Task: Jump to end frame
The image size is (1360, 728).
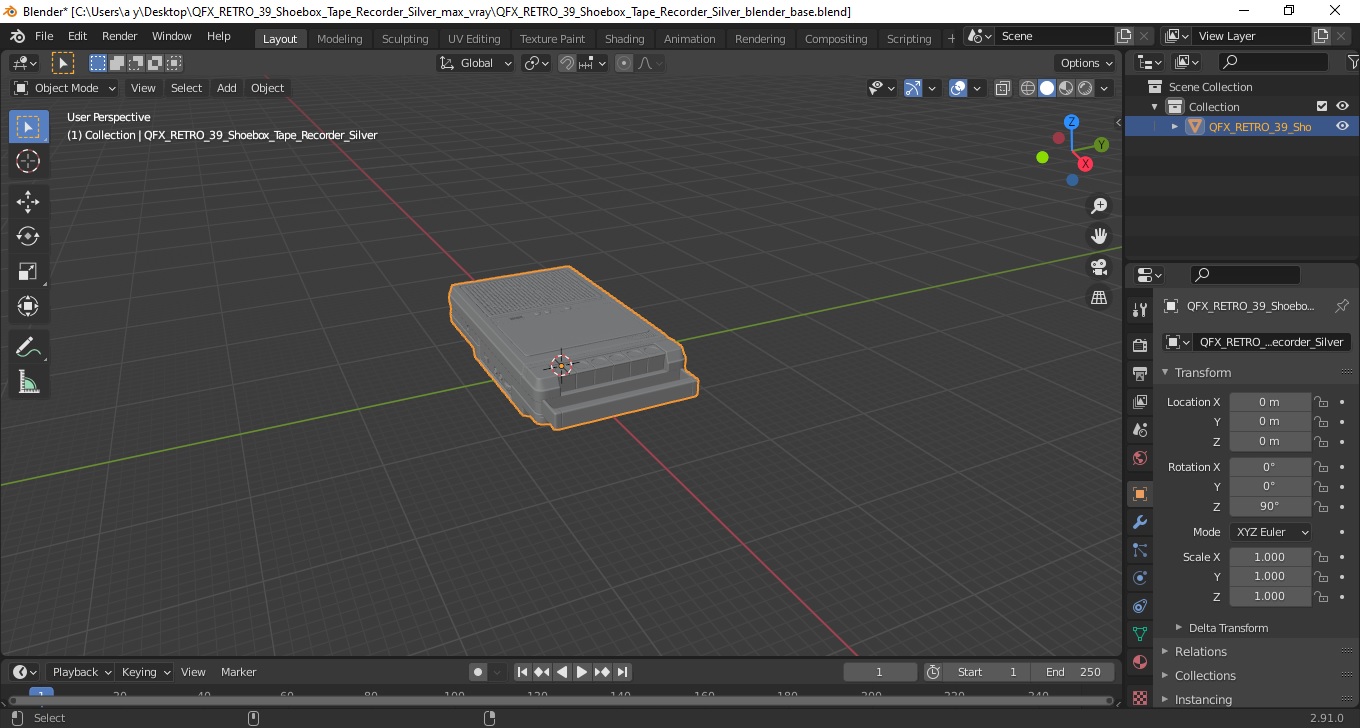Action: point(622,672)
